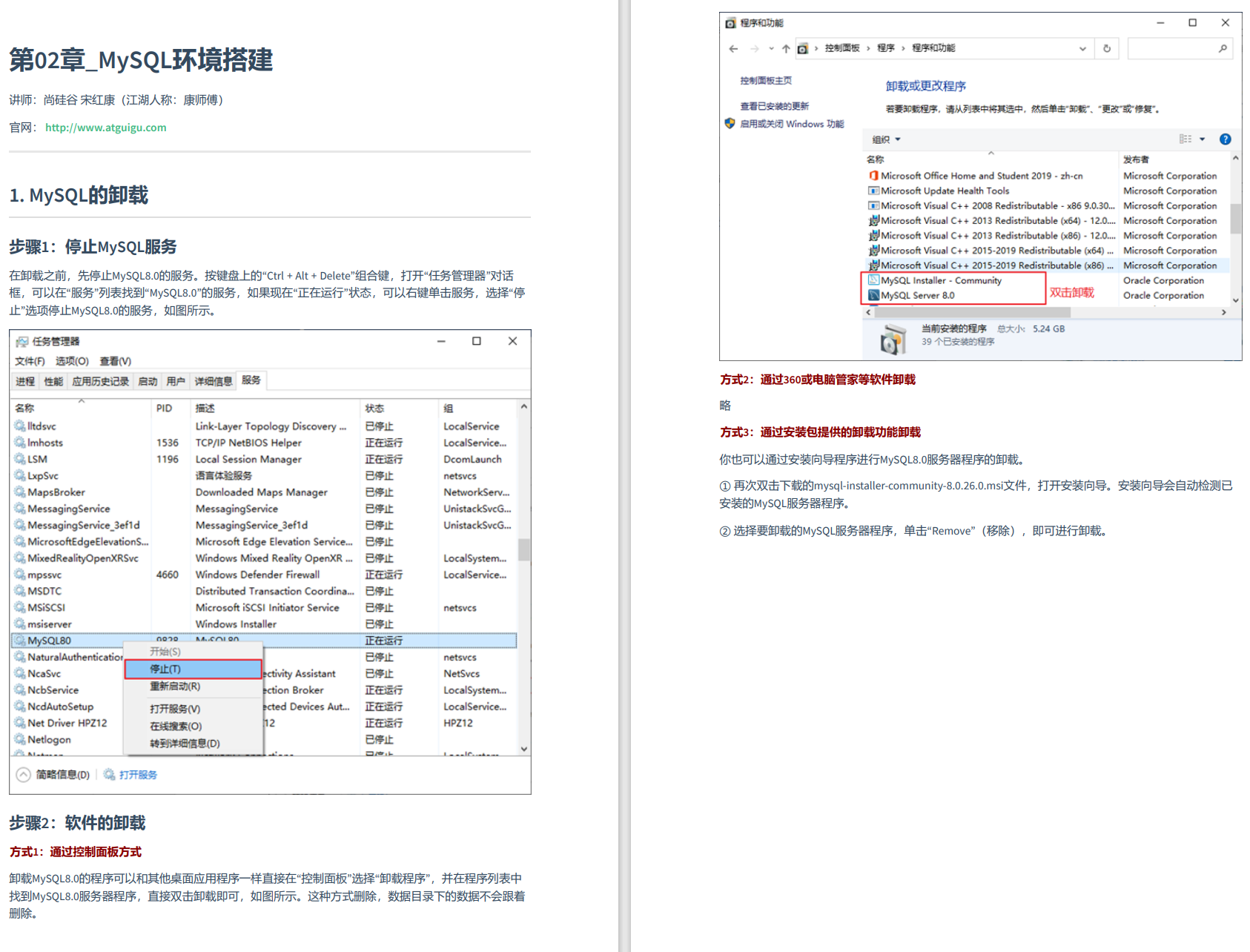
Task: Open the address bar dropdown chevron
Action: click(1082, 48)
